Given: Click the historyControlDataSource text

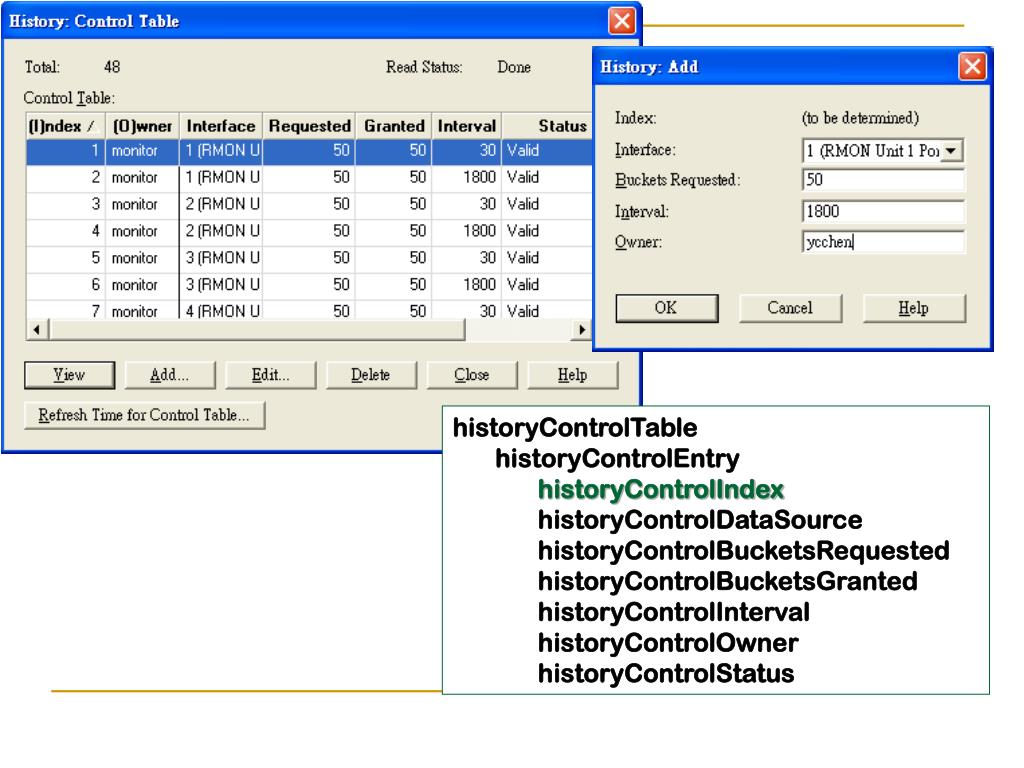Looking at the screenshot, I should coord(700,520).
